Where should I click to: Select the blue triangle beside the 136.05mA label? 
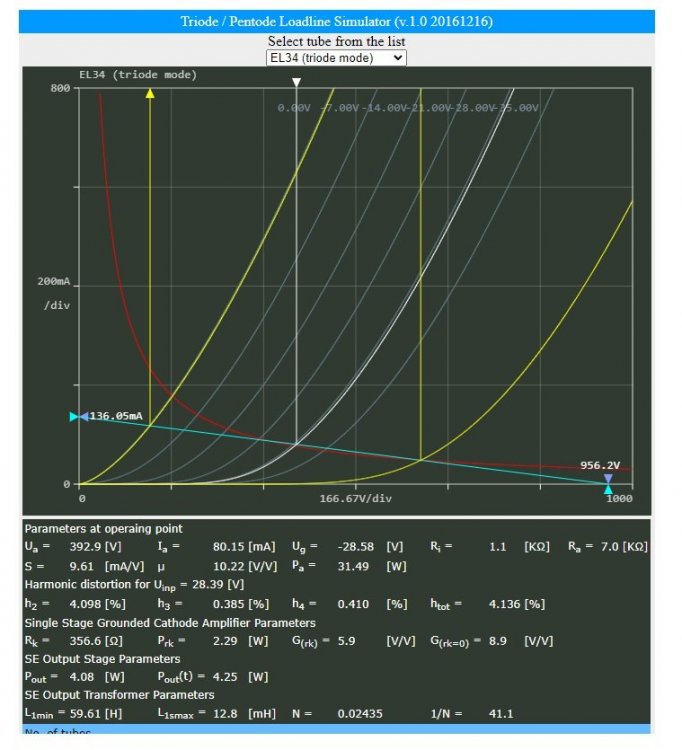pyautogui.click(x=85, y=416)
